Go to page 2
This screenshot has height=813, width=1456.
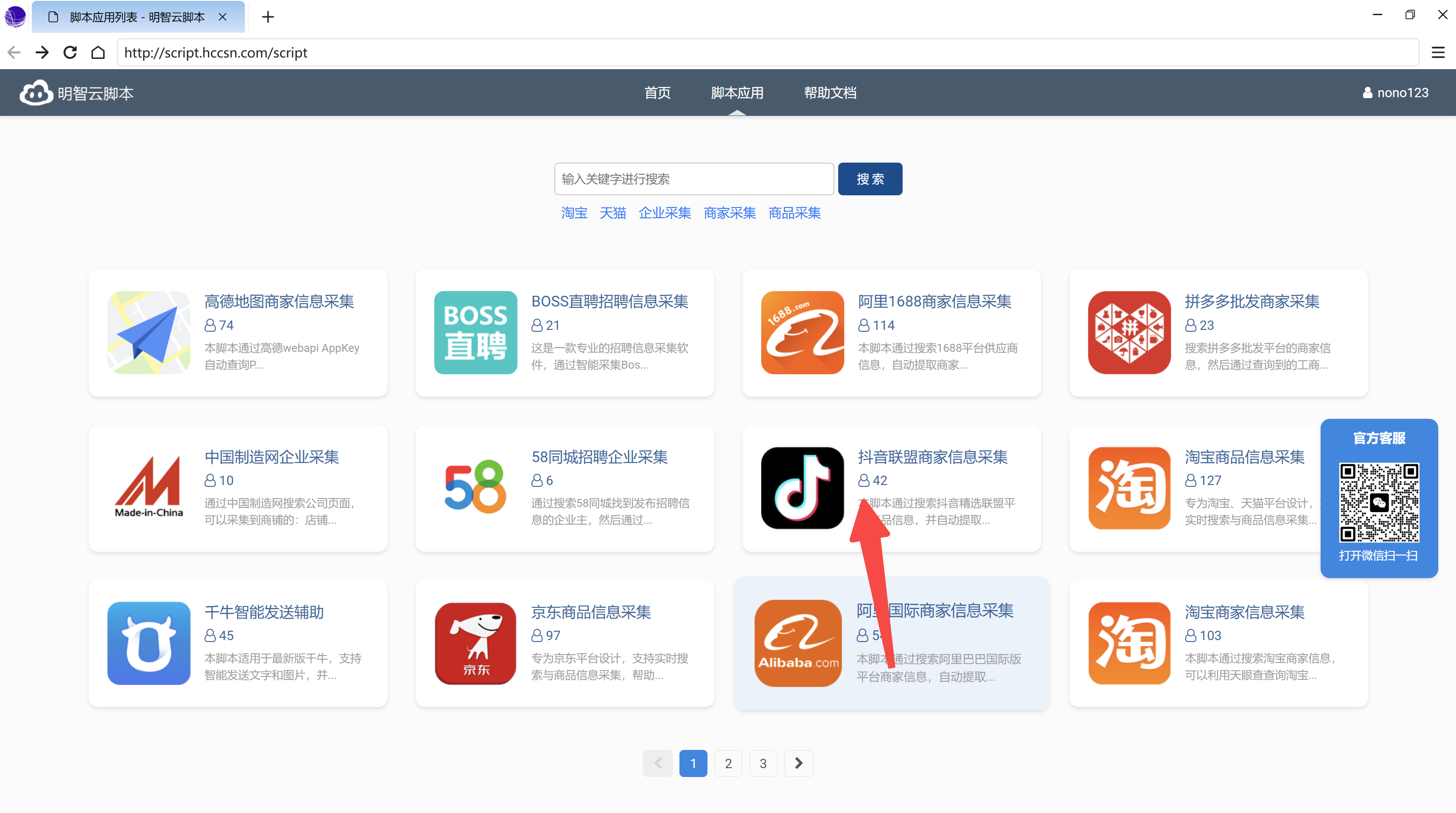coord(728,763)
